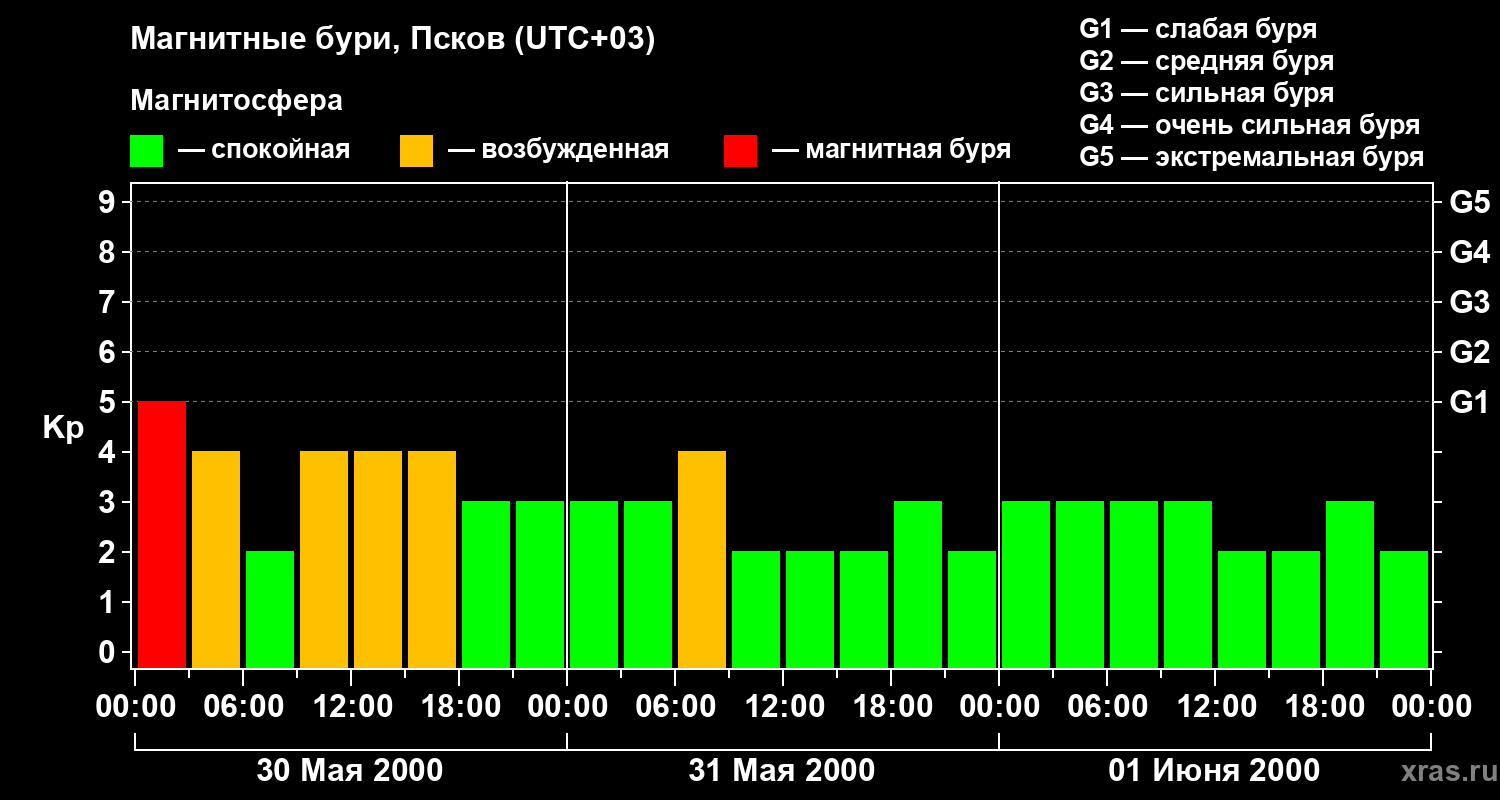Click the '12:00' time label above 31 Мая

(x=784, y=707)
